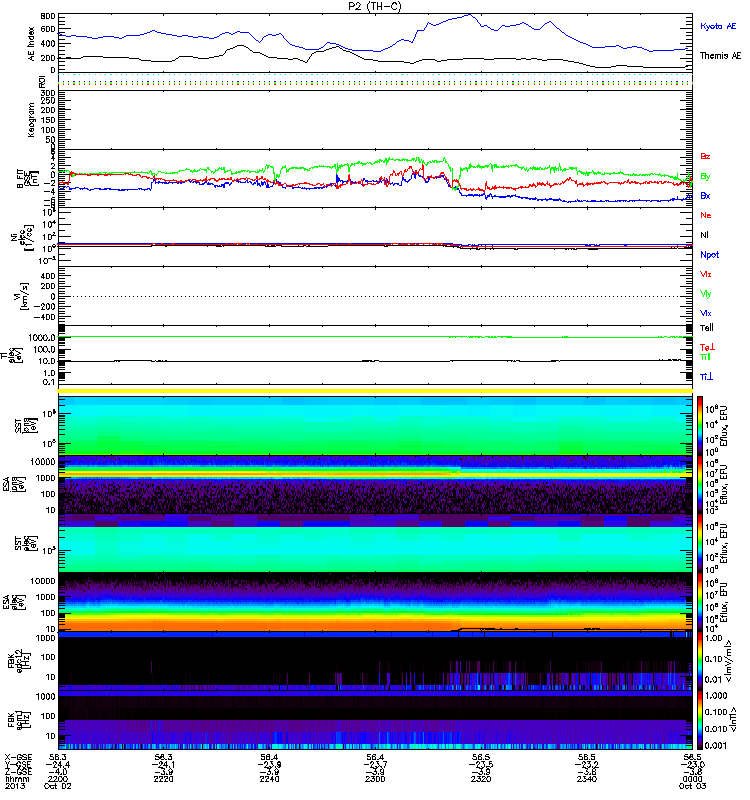Click the "-23.7" Y-GSE position value
The image size is (750, 800).
click(376, 765)
